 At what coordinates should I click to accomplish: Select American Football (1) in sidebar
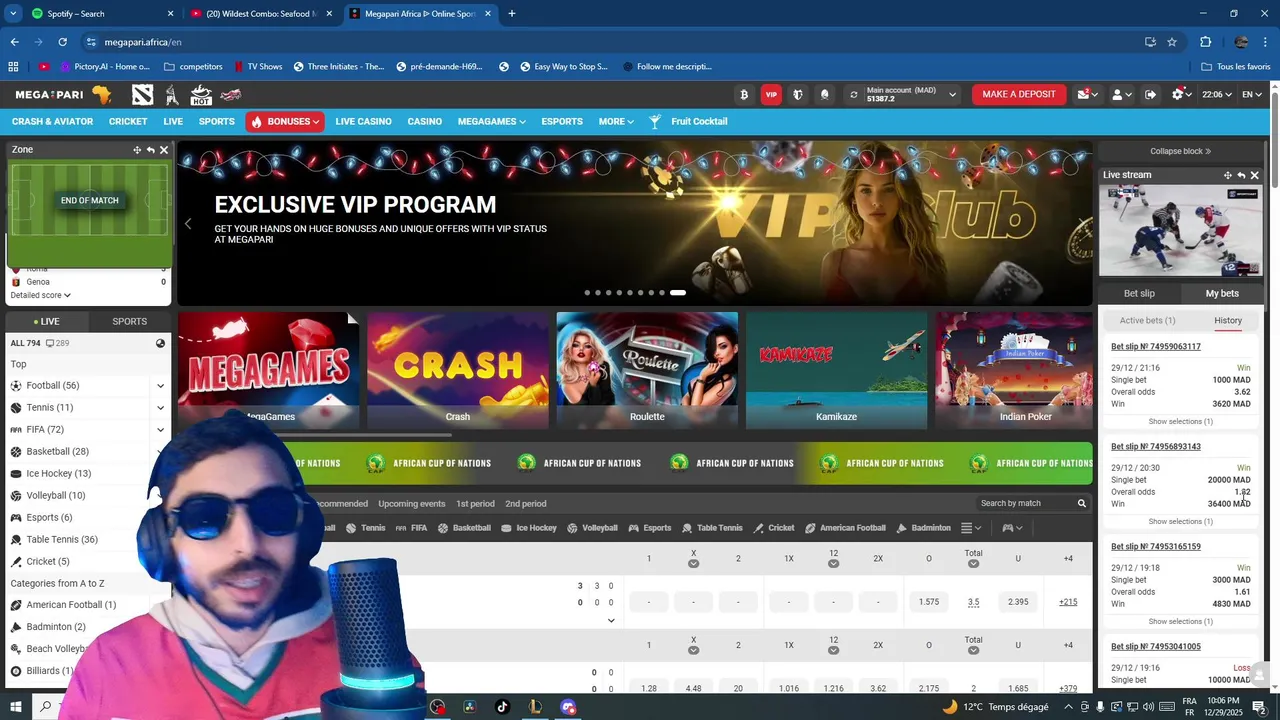(71, 605)
